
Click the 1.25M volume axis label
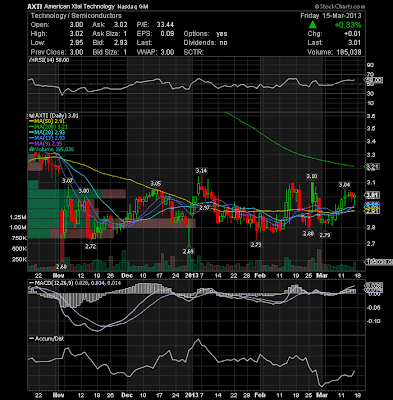(18, 217)
